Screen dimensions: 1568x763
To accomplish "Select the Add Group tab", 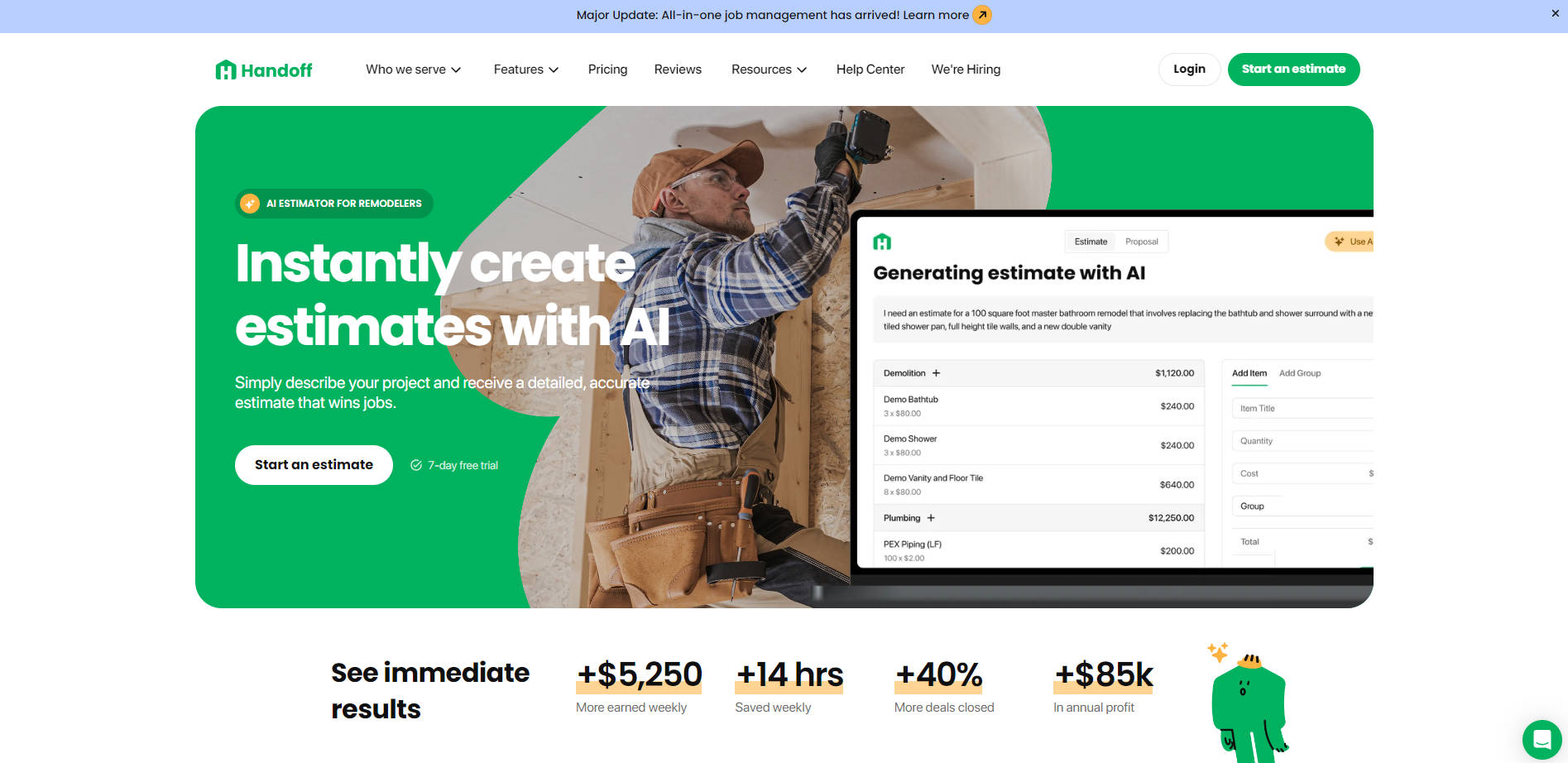I will [1299, 373].
